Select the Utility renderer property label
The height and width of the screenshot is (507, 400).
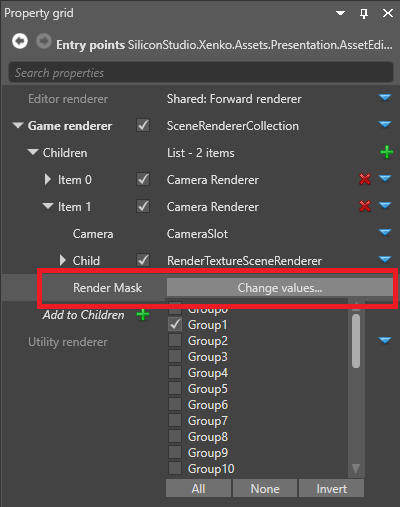68,342
